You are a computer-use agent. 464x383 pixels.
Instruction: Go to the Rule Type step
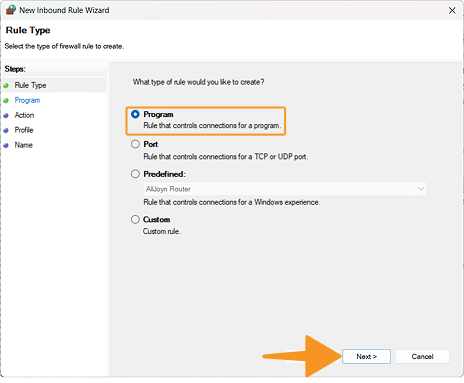click(30, 85)
